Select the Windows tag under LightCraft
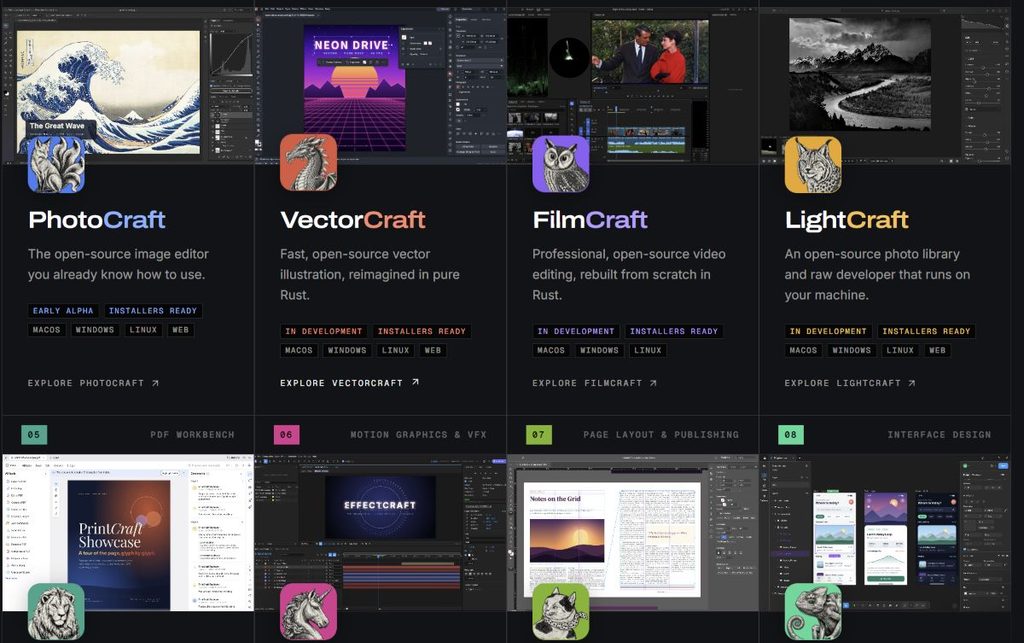 (x=851, y=350)
